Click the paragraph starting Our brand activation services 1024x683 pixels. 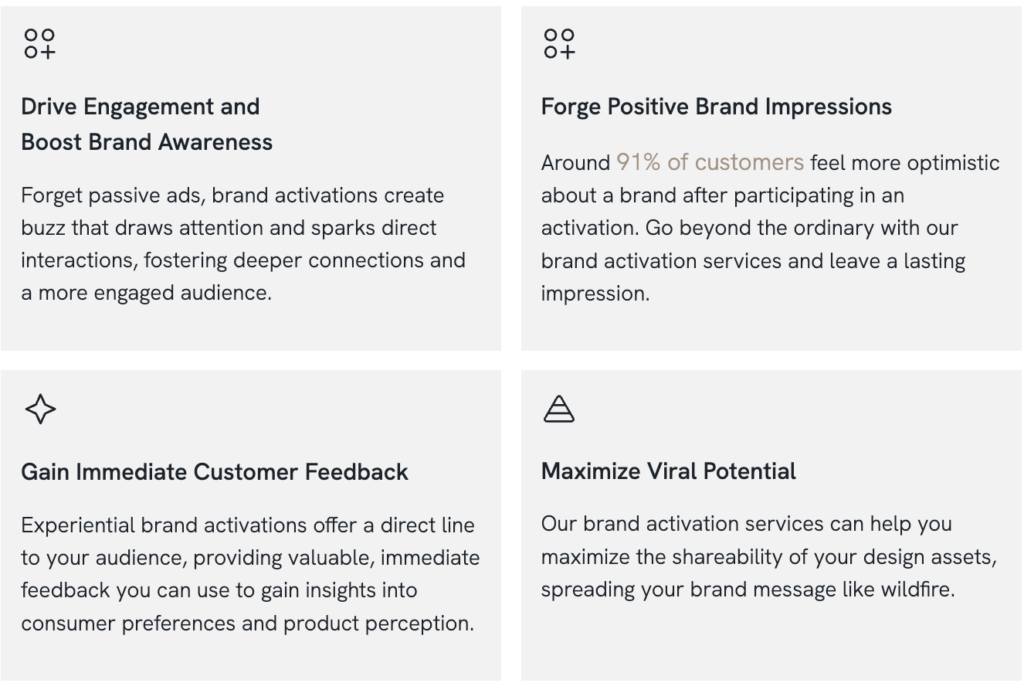click(x=769, y=556)
